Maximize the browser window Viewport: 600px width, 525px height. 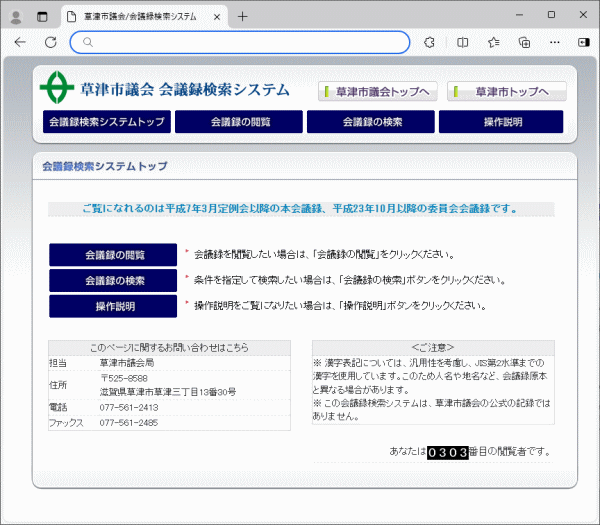tap(551, 15)
